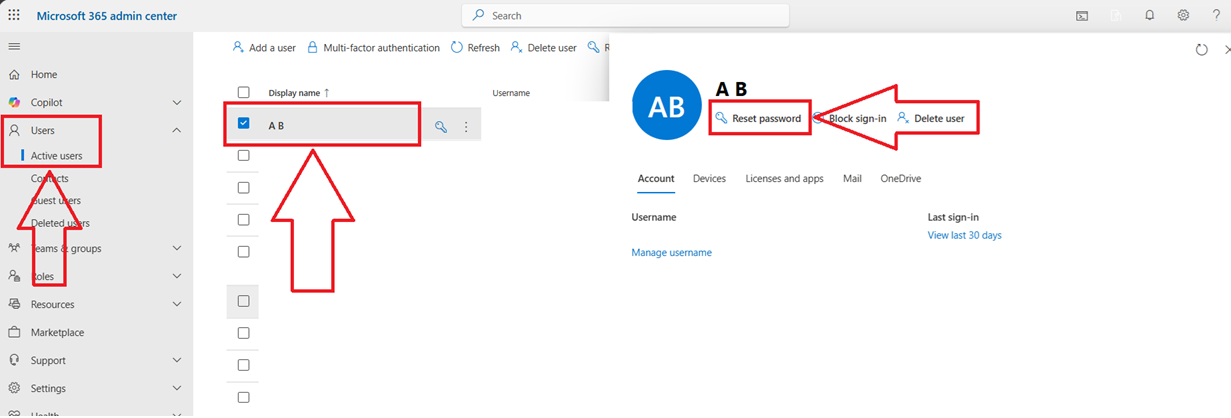Tick the select-all users checkbox

pos(243,93)
